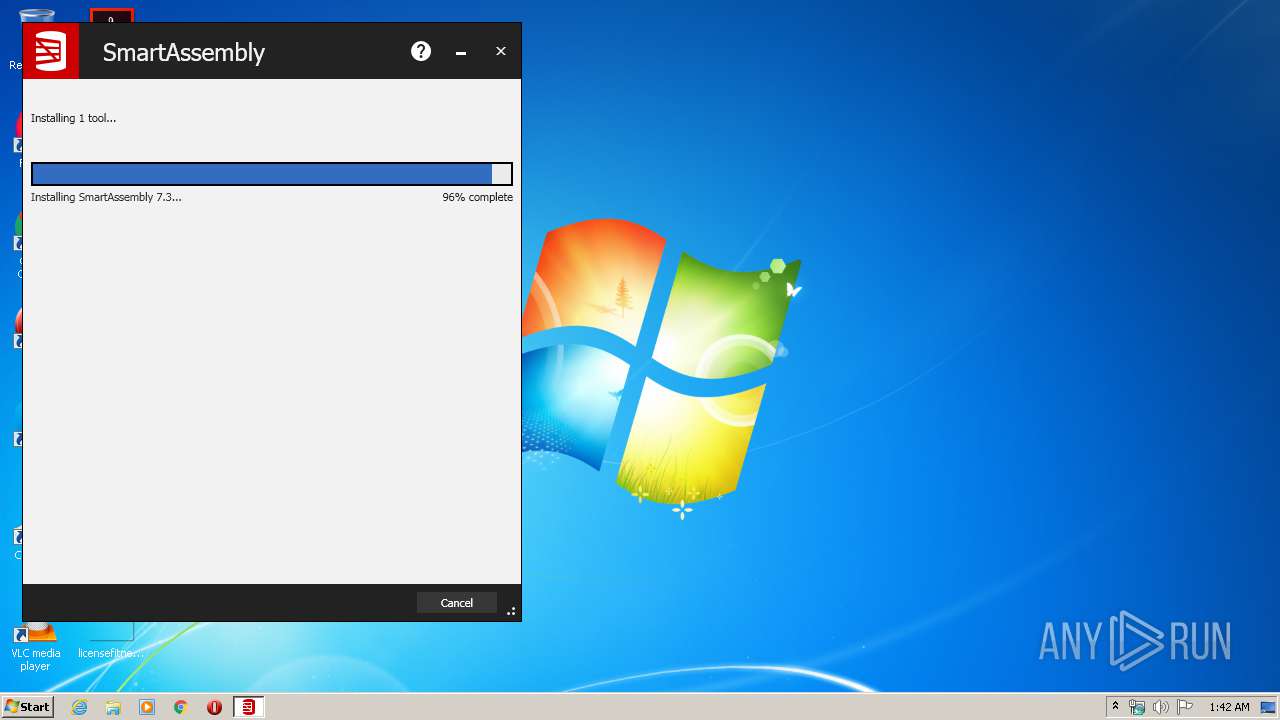This screenshot has width=1280, height=720.
Task: Click the Show desktop button
Action: click(x=1270, y=707)
